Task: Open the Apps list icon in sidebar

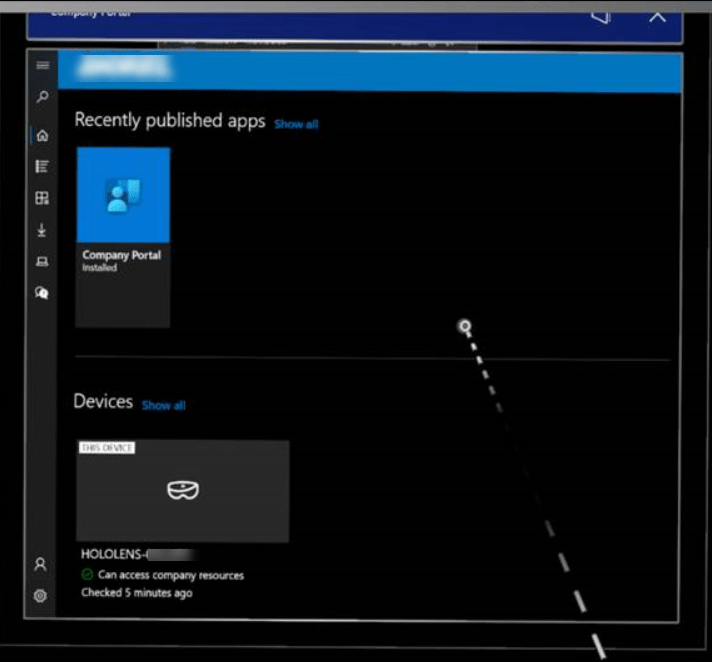Action: (42, 167)
